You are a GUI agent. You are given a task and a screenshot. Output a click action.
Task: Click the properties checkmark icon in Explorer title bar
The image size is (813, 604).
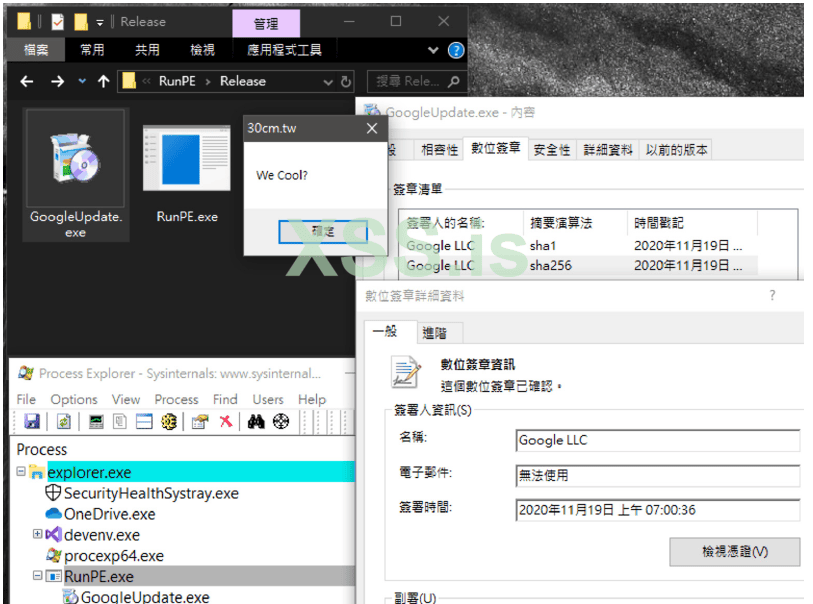click(x=58, y=22)
